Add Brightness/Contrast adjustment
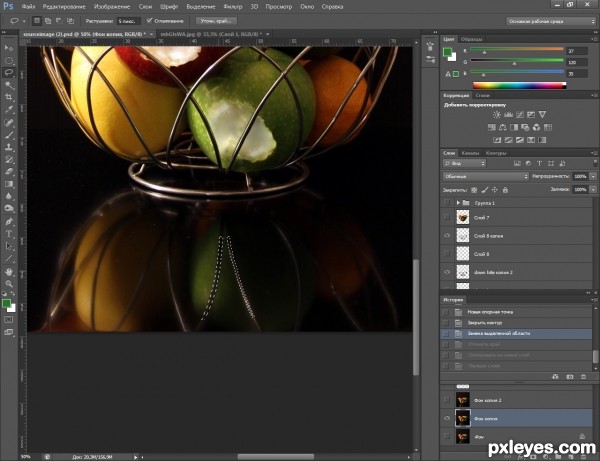Image resolution: width=600 pixels, height=461 pixels. pos(497,114)
